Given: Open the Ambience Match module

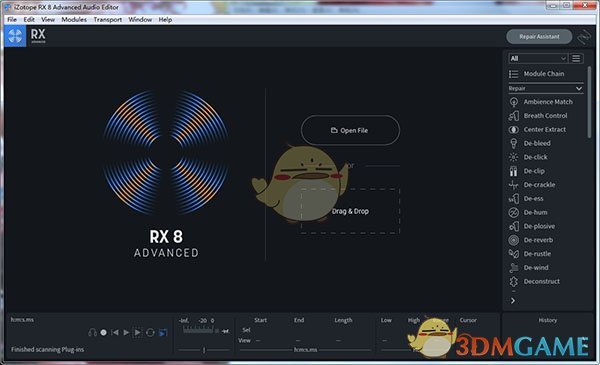Looking at the screenshot, I should (x=548, y=102).
